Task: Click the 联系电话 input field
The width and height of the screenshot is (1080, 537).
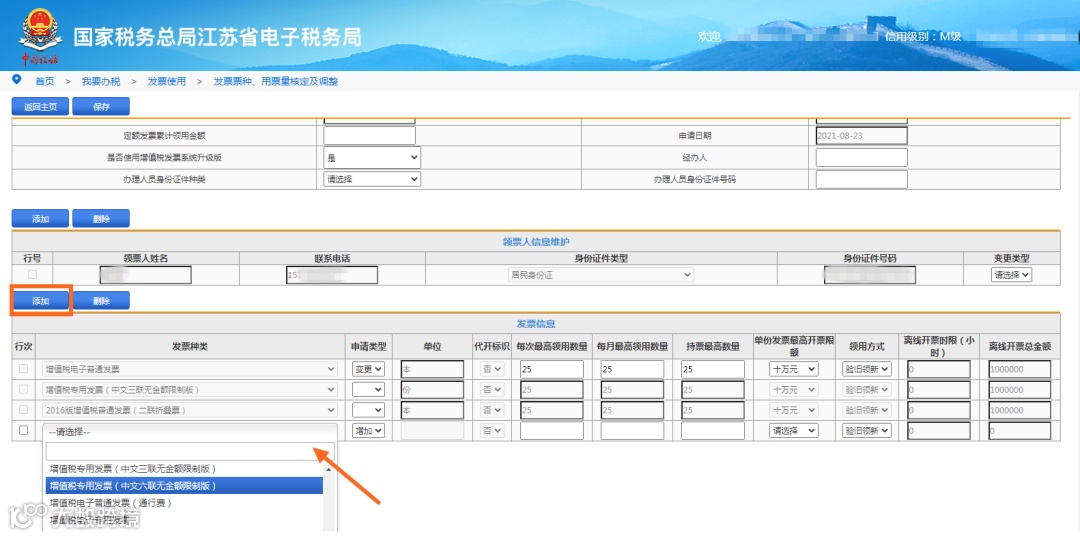Action: click(332, 275)
